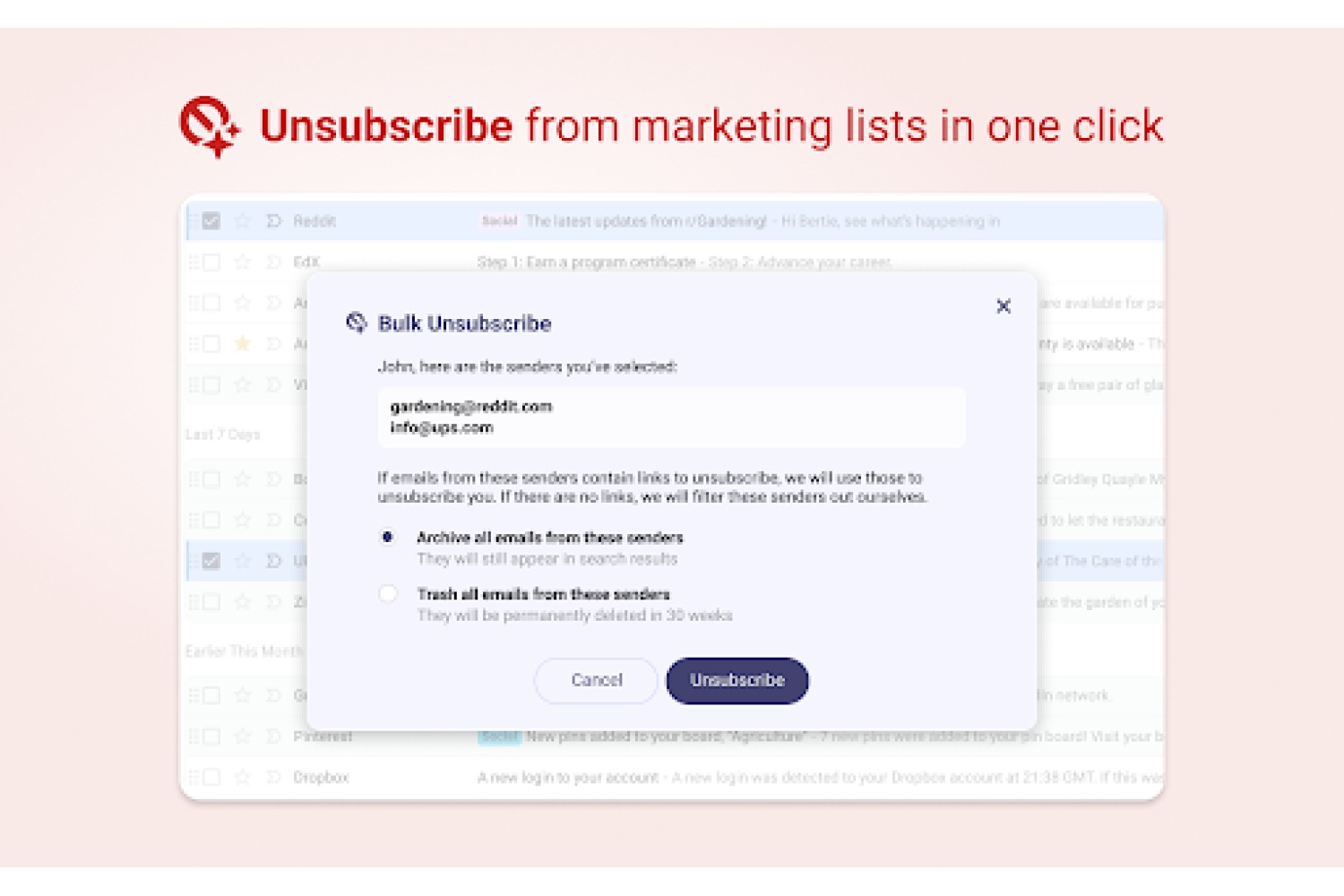Click the Cancel button

(x=596, y=680)
